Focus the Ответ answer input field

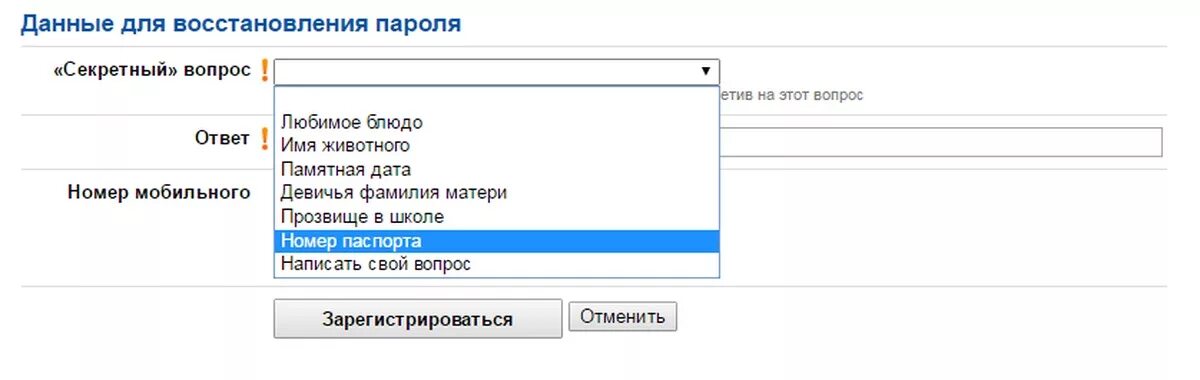coord(940,142)
